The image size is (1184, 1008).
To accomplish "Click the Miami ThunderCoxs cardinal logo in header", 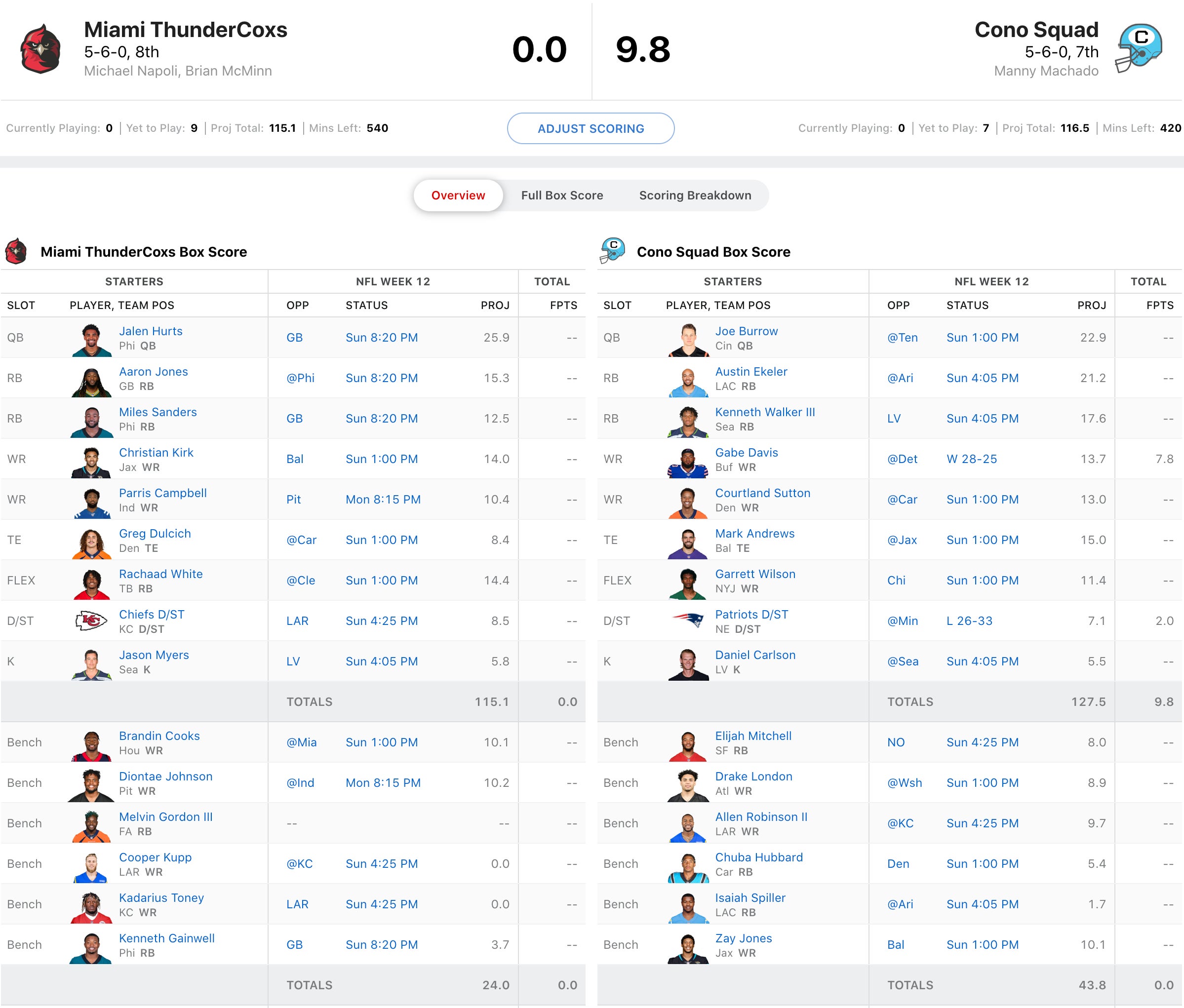I will (40, 49).
